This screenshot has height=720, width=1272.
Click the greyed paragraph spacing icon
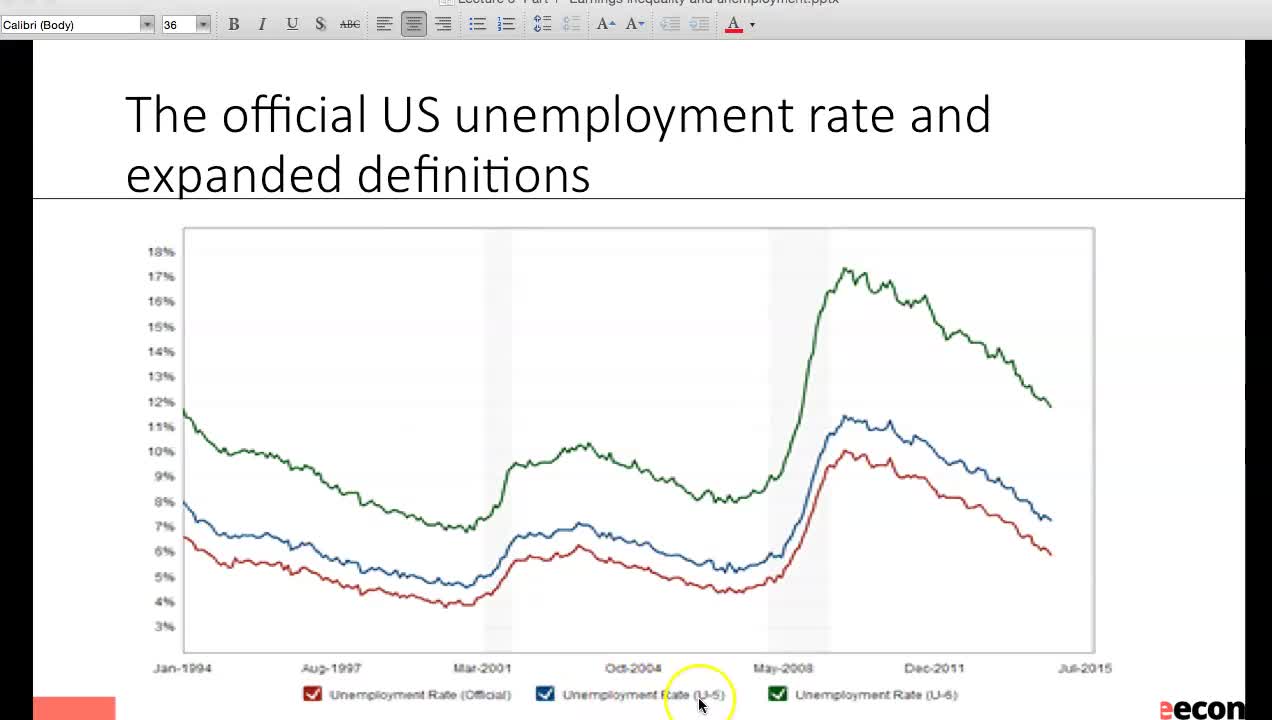coord(571,24)
